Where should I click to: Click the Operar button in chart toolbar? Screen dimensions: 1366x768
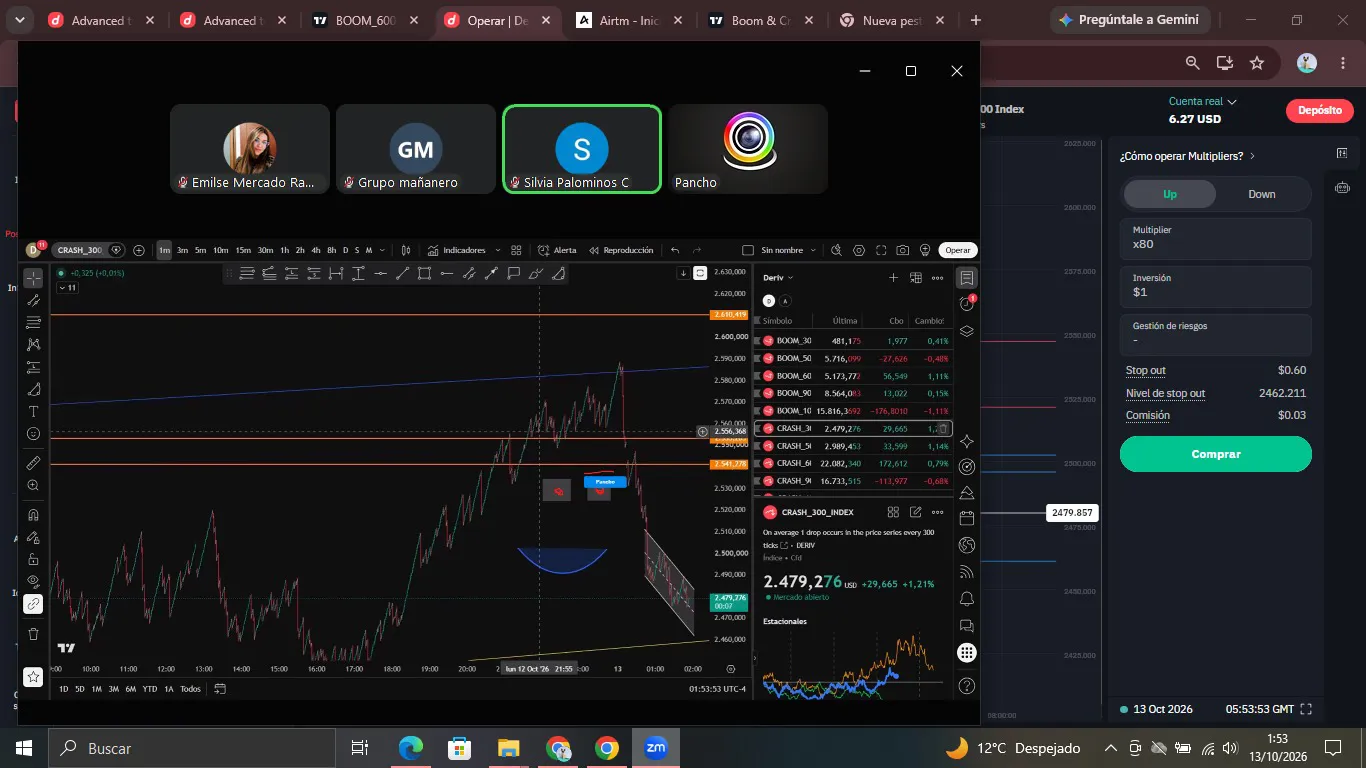(x=958, y=250)
